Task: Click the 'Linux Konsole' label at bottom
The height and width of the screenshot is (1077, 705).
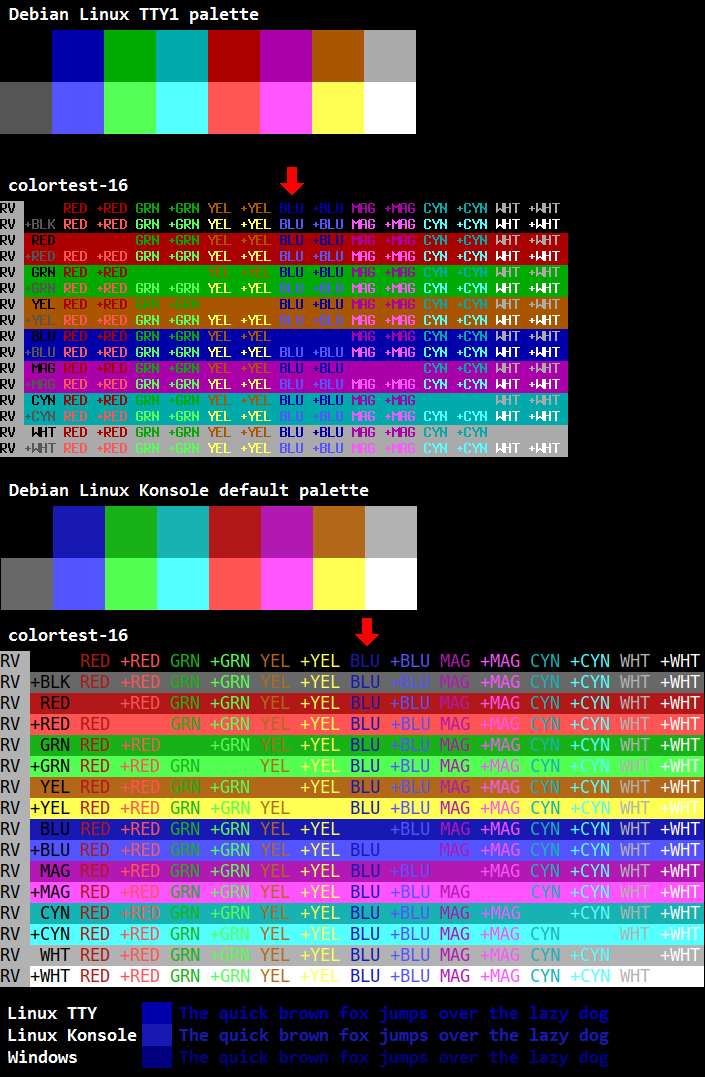Action: pyautogui.click(x=72, y=1035)
